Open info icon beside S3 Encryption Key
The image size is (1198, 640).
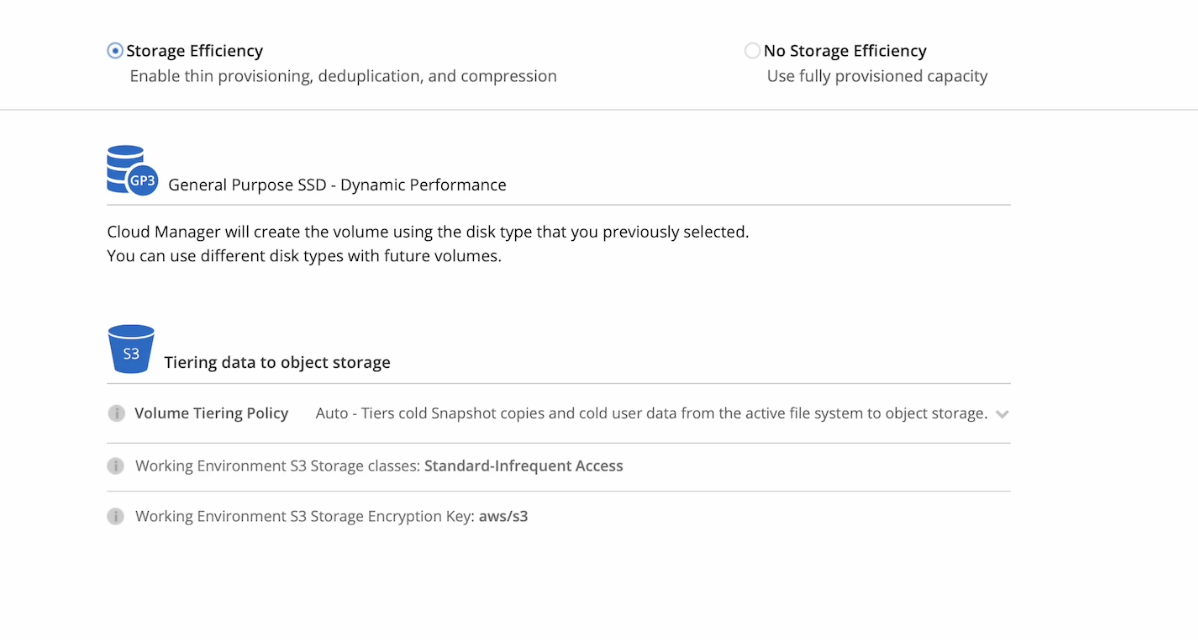(x=116, y=516)
